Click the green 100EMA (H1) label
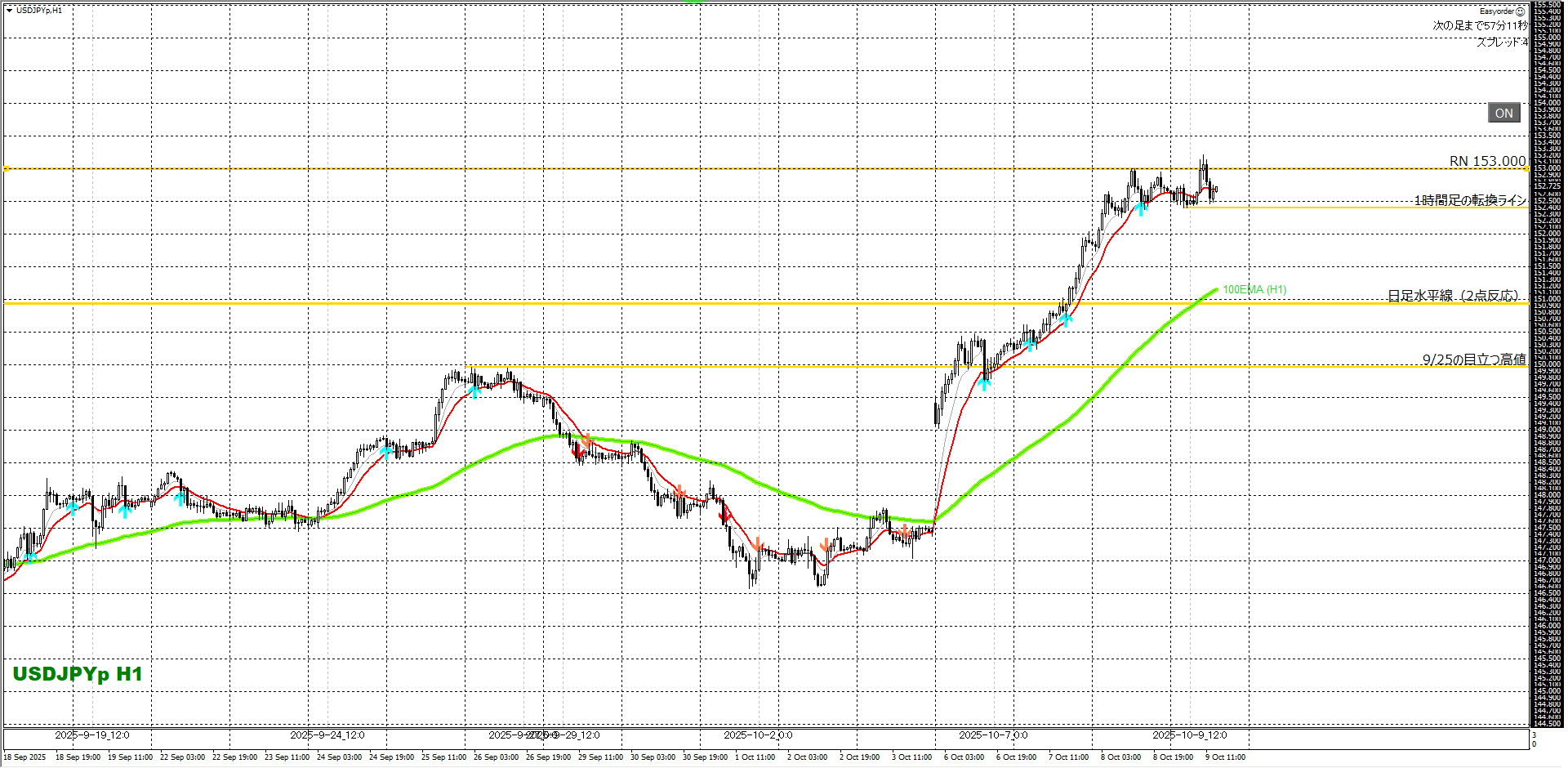The width and height of the screenshot is (1568, 768). 1254,290
